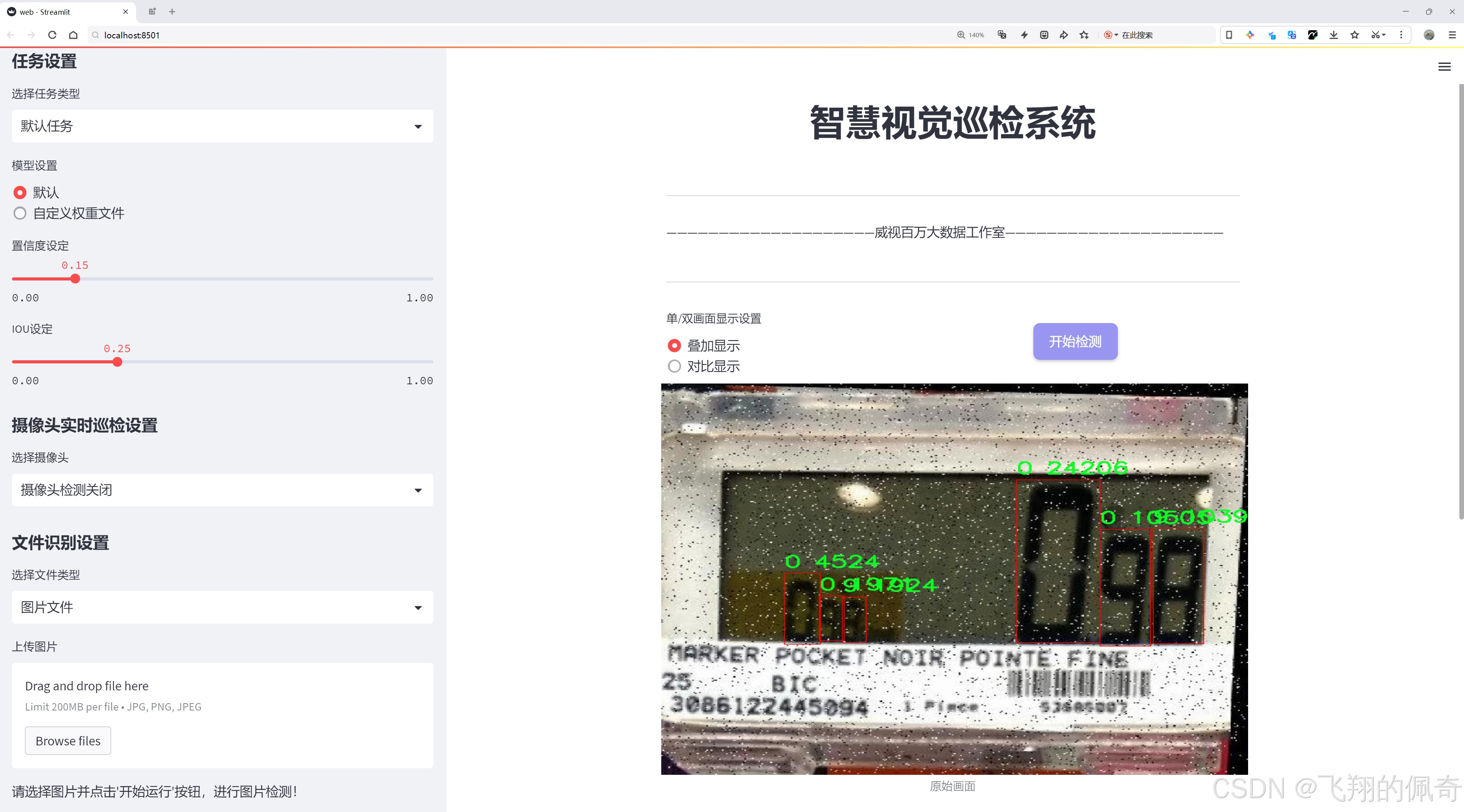Click the Drag and drop file upload area
Screen dimensions: 1464x812
pos(222,716)
